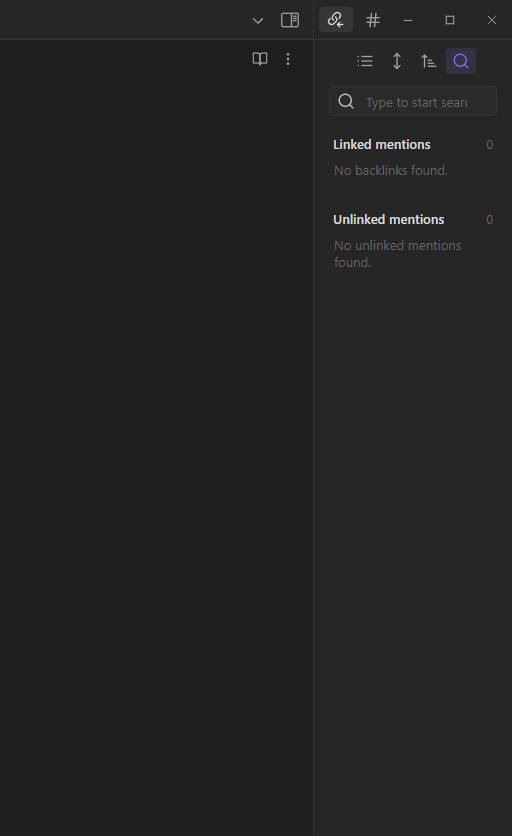Maximize the Obsidian window
Image resolution: width=512 pixels, height=836 pixels.
pos(450,20)
